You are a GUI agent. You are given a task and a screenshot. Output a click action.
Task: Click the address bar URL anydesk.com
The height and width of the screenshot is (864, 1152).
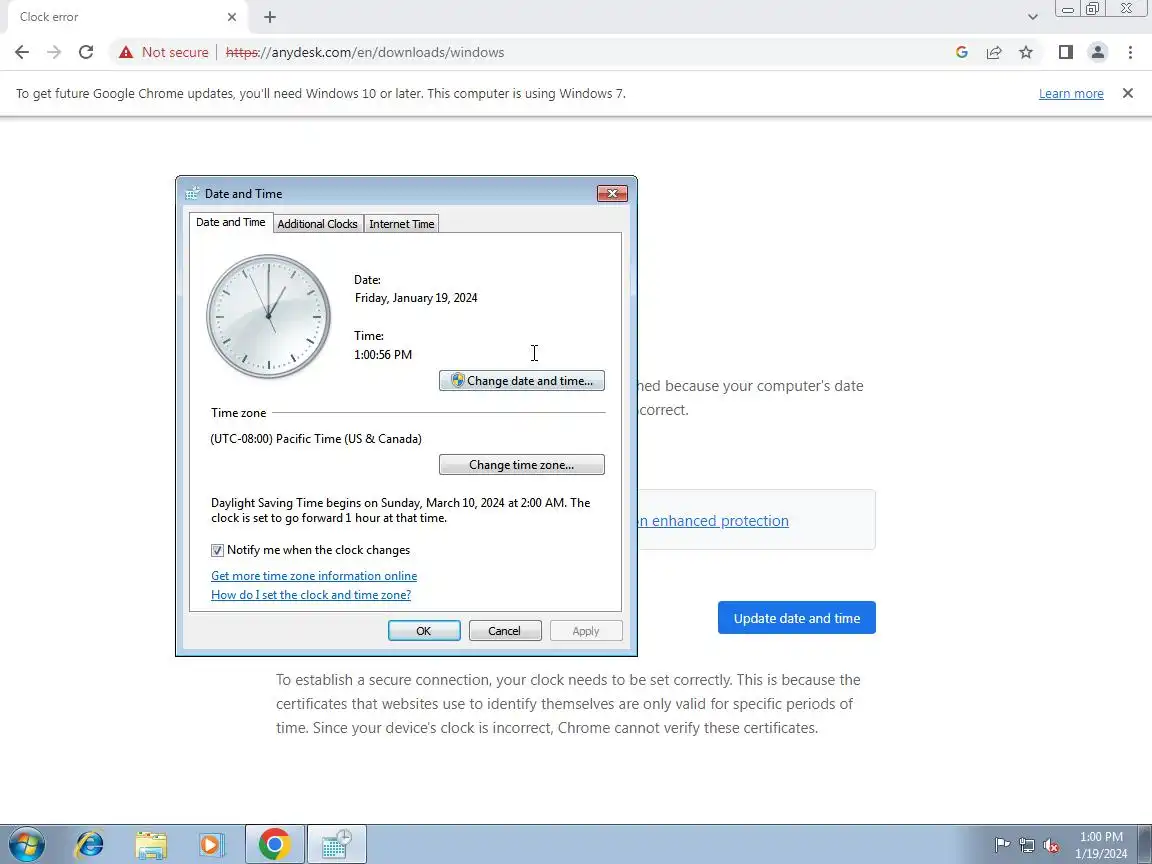pyautogui.click(x=365, y=52)
